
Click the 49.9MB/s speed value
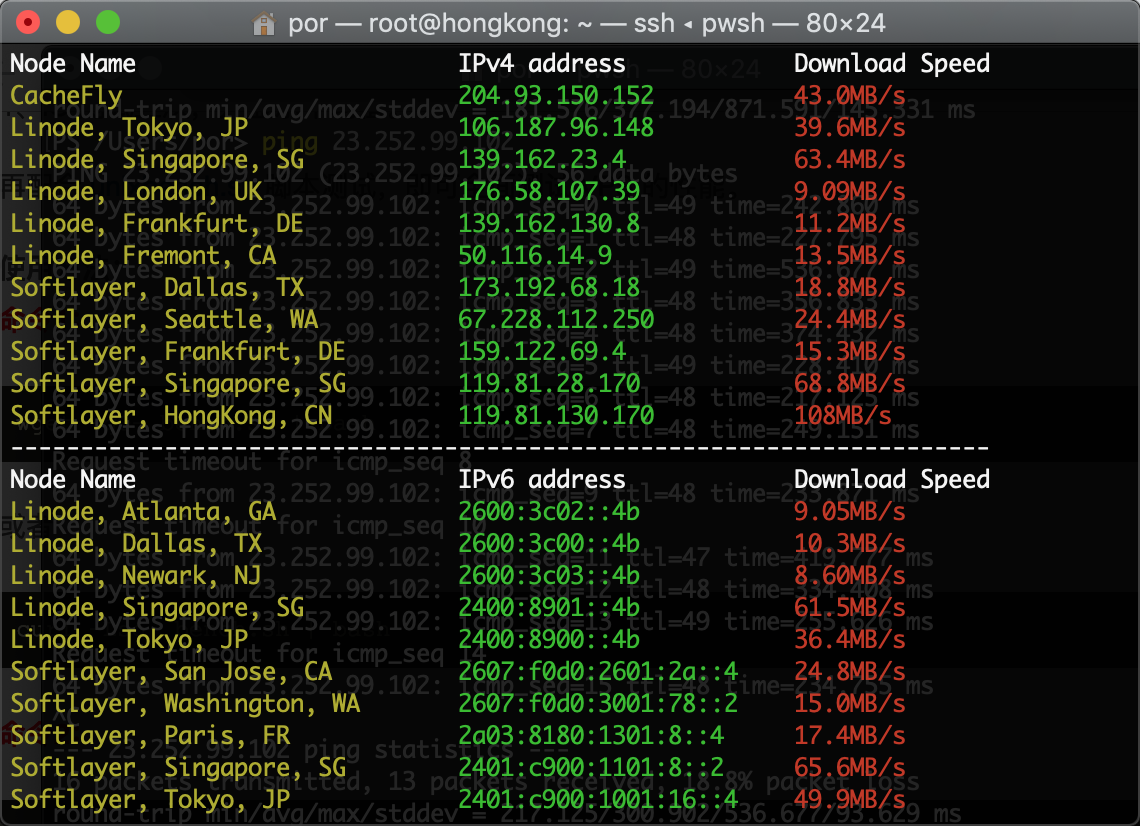coord(849,799)
